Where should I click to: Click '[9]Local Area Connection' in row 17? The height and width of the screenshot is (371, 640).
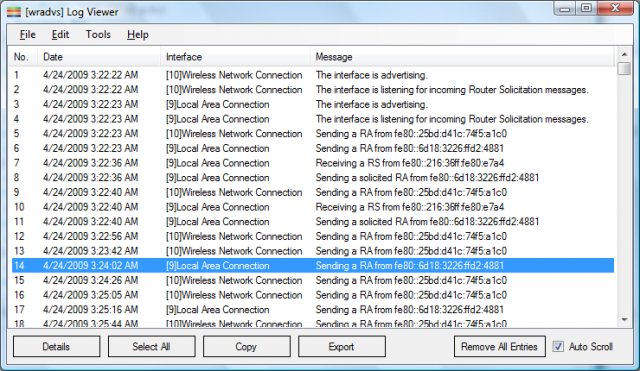[x=218, y=310]
